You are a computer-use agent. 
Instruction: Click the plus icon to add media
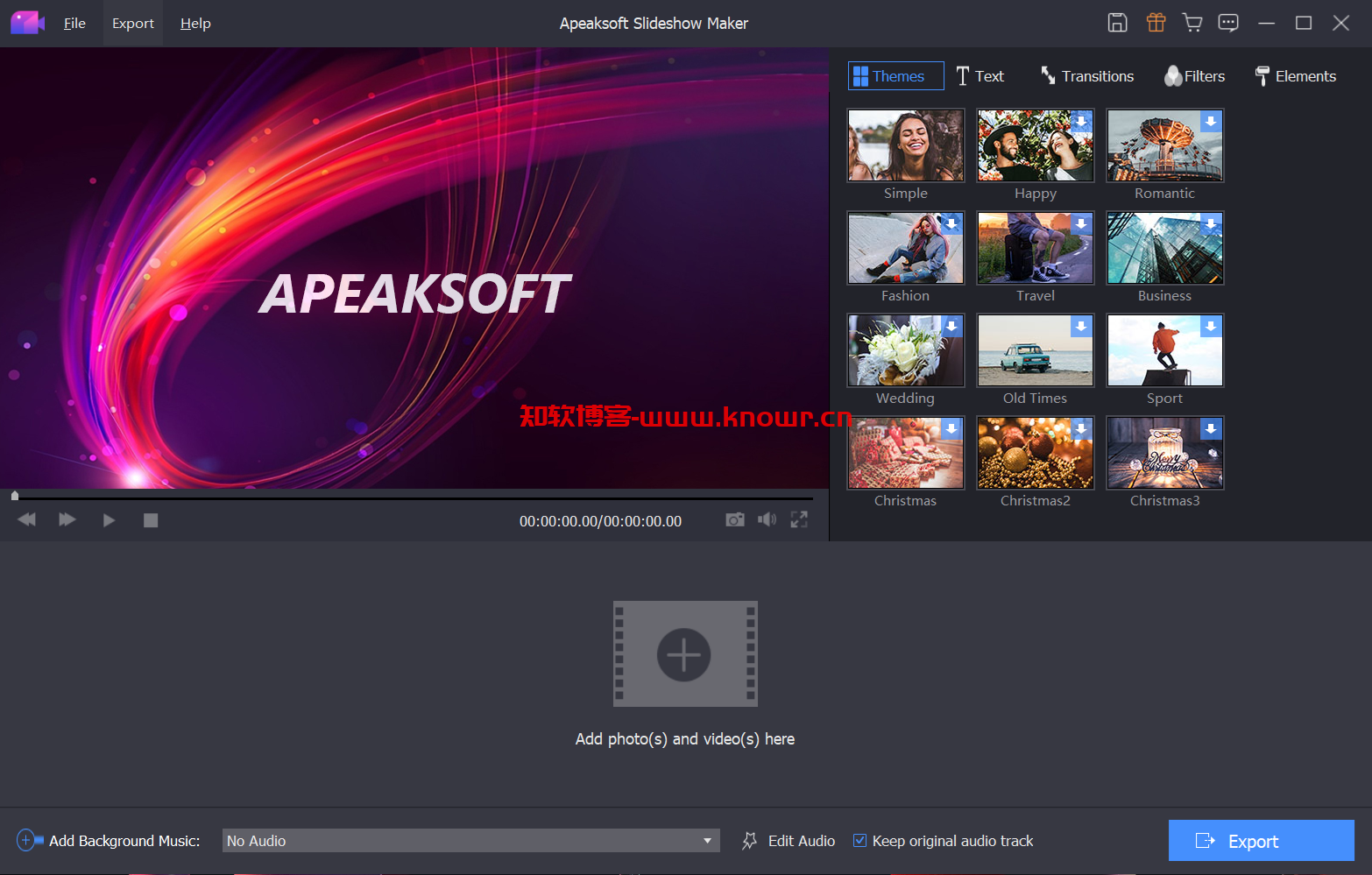pyautogui.click(x=684, y=654)
